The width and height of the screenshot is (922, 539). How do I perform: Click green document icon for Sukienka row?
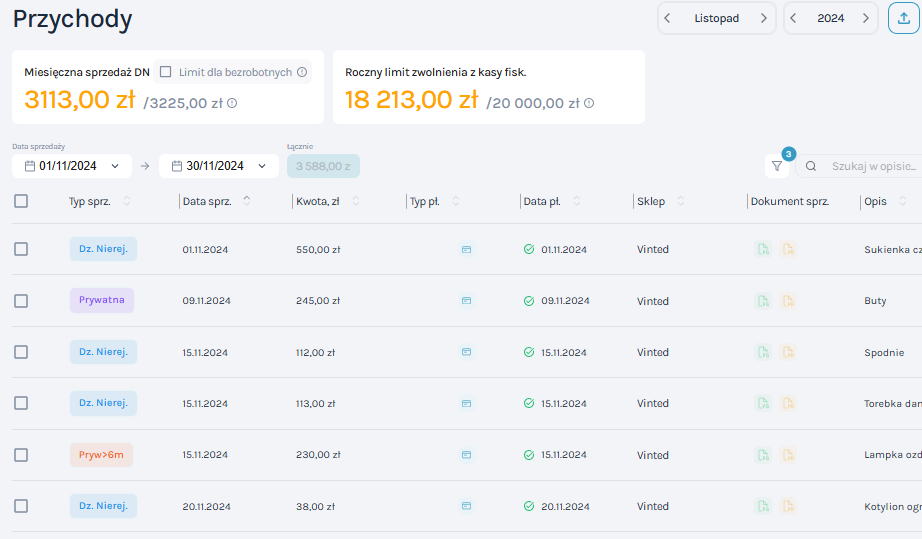coord(763,249)
